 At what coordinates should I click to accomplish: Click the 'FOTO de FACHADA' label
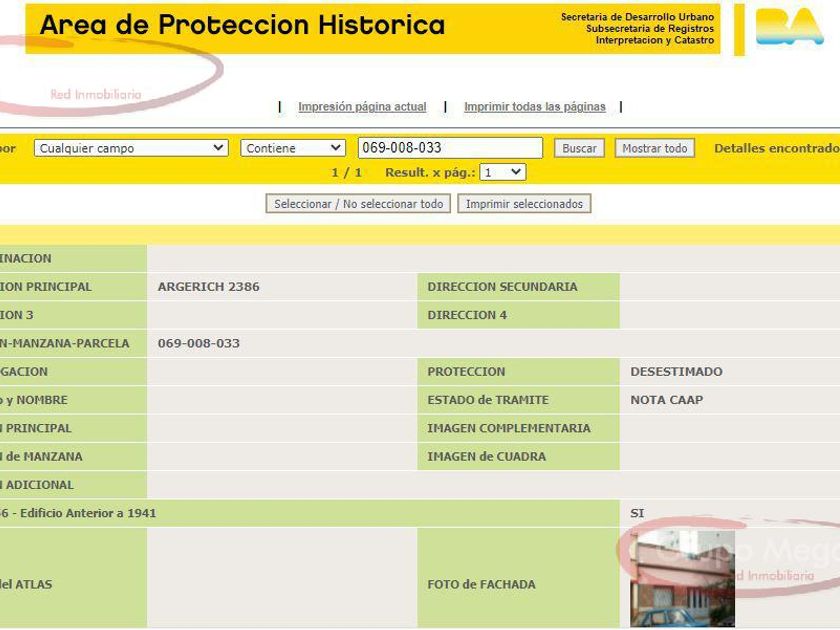(x=481, y=584)
